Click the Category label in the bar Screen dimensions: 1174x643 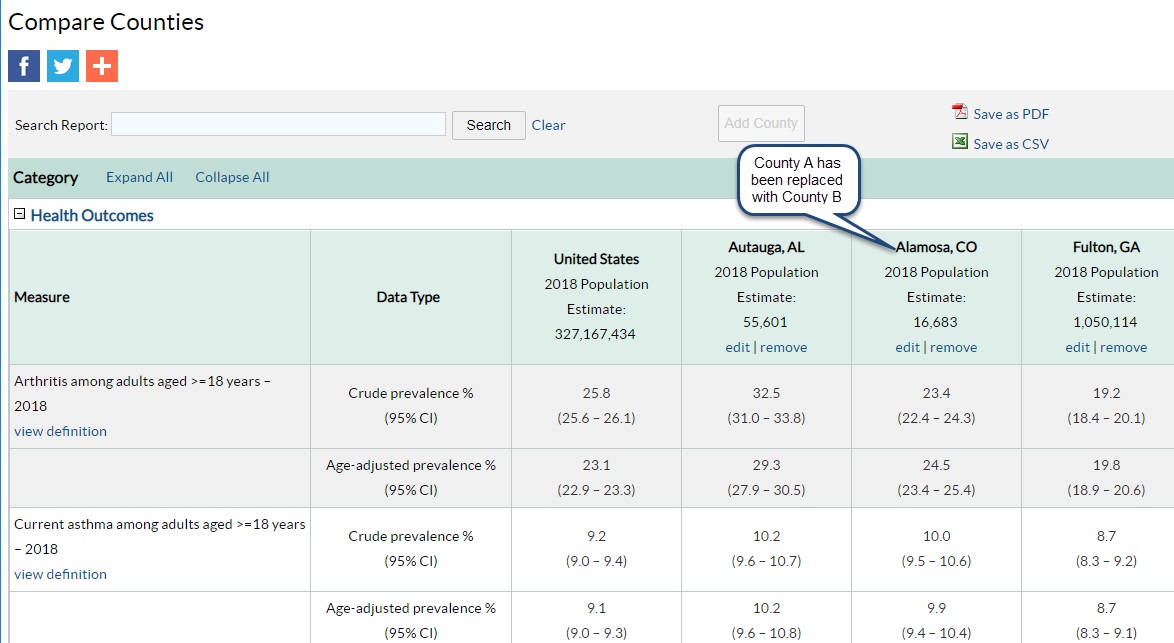pyautogui.click(x=46, y=177)
